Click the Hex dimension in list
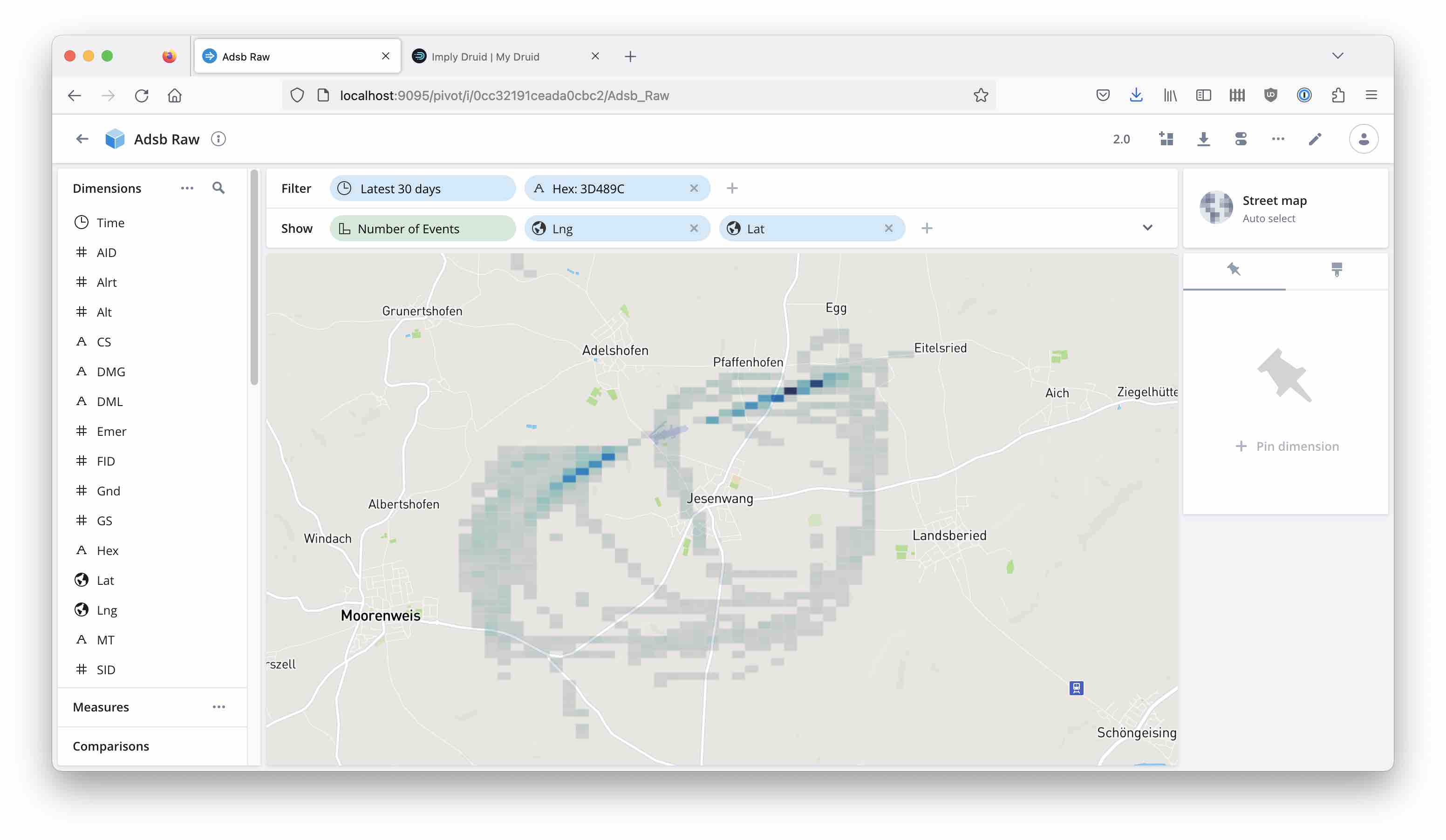The width and height of the screenshot is (1446, 840). [107, 550]
